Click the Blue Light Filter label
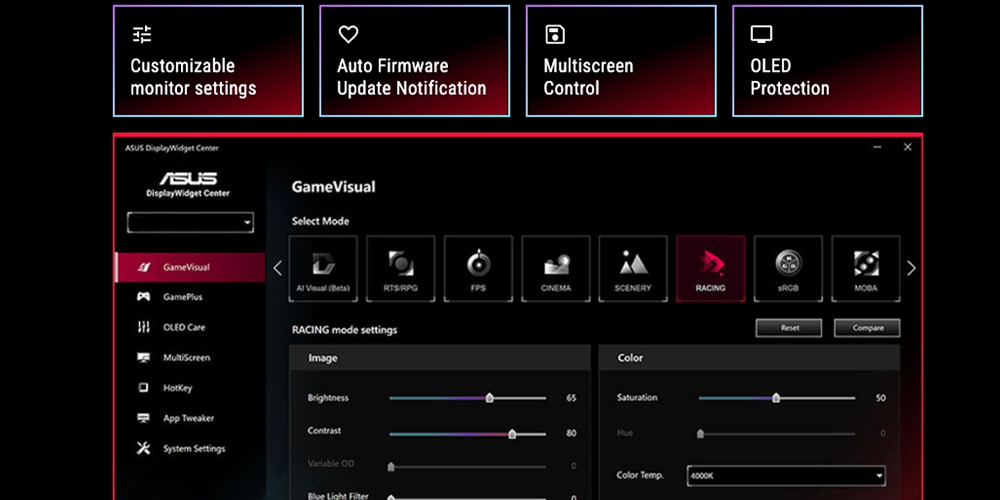This screenshot has height=500, width=1000. click(338, 497)
